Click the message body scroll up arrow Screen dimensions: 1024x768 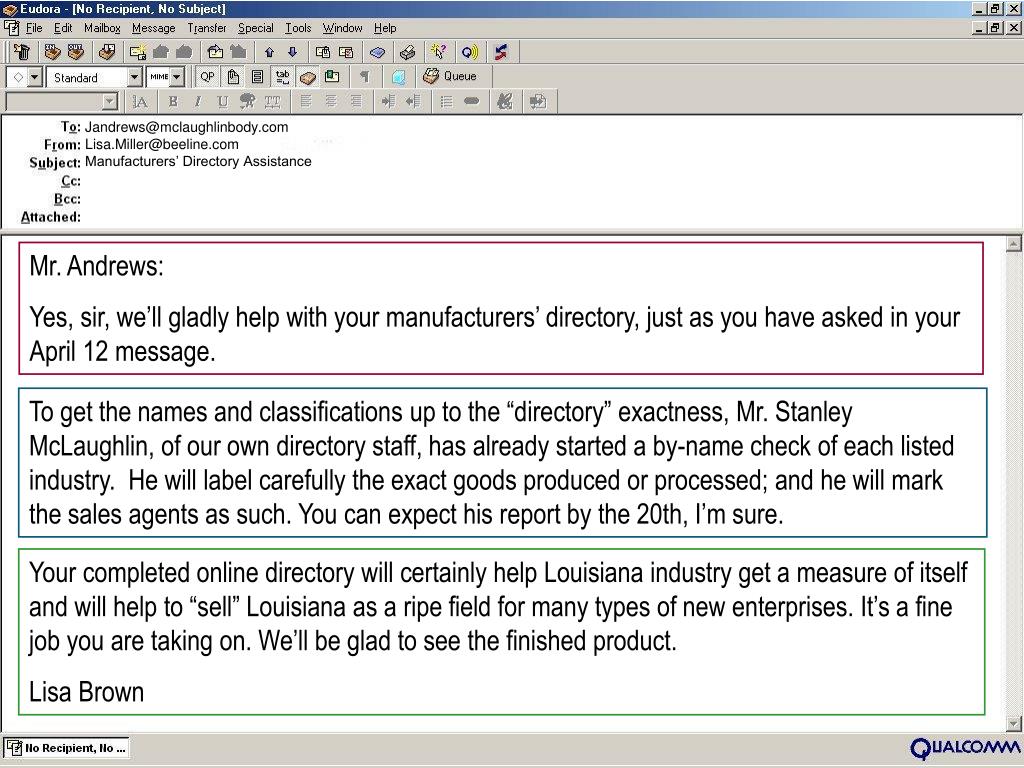pyautogui.click(x=1014, y=244)
